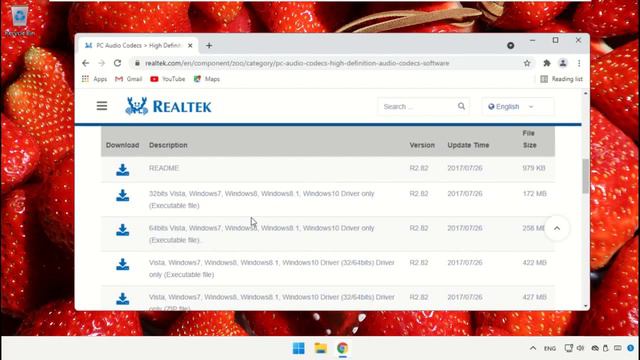Image resolution: width=640 pixels, height=360 pixels.
Task: Show hidden system tray icons
Action: click(x=533, y=348)
